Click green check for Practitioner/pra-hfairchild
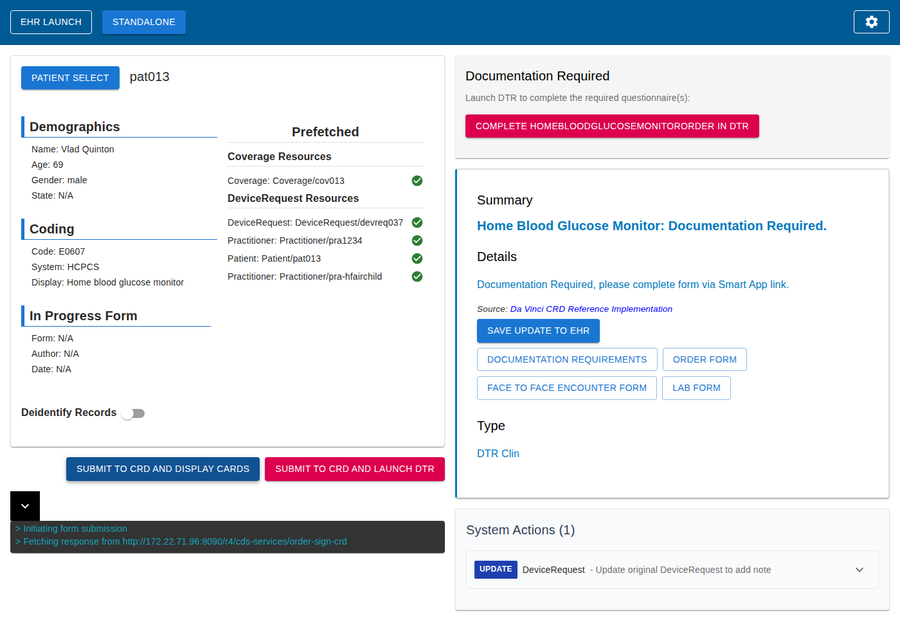Screen dimensions: 900x643 coord(417,277)
